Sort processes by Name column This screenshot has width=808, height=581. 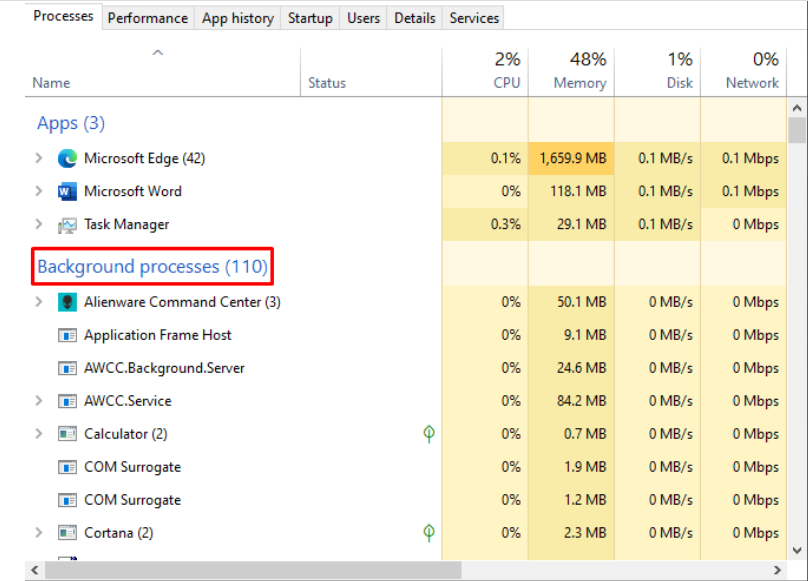[x=162, y=72]
